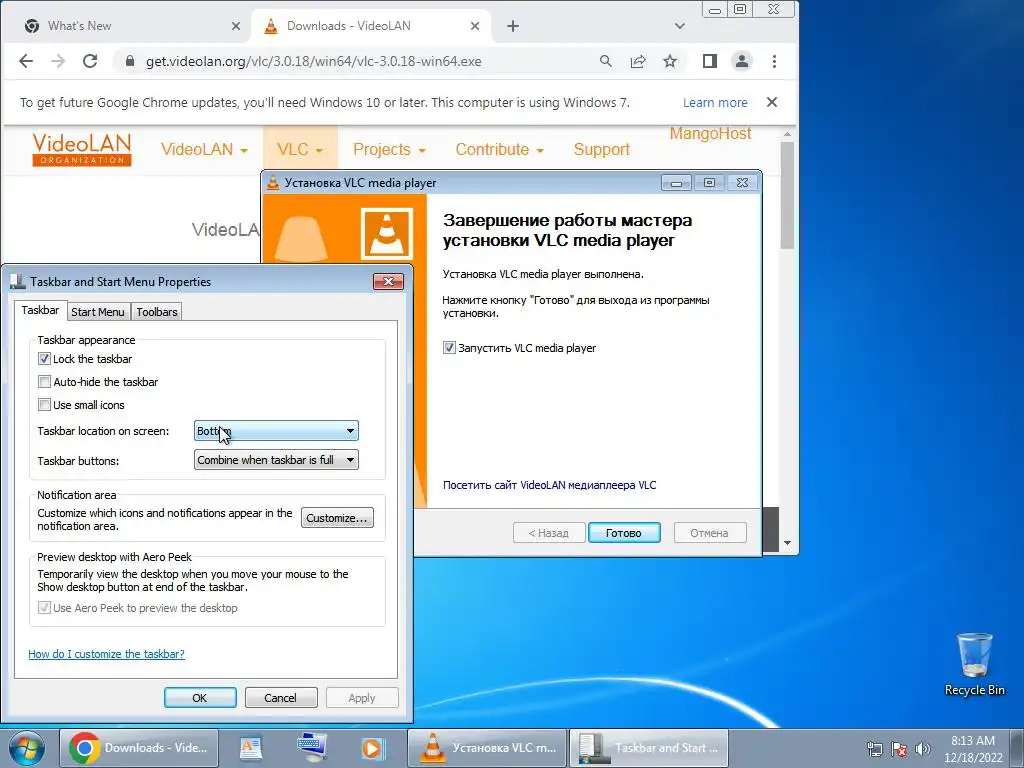Open the Support nav item

(x=601, y=150)
